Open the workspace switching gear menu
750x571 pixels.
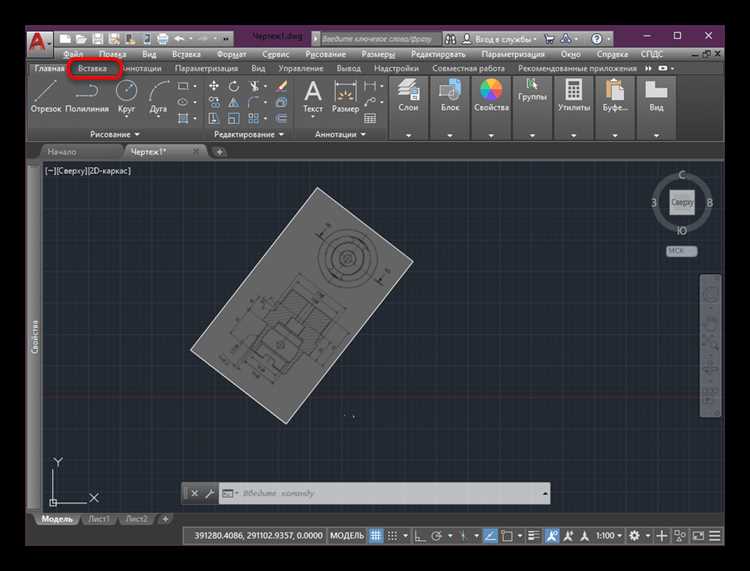(x=635, y=536)
